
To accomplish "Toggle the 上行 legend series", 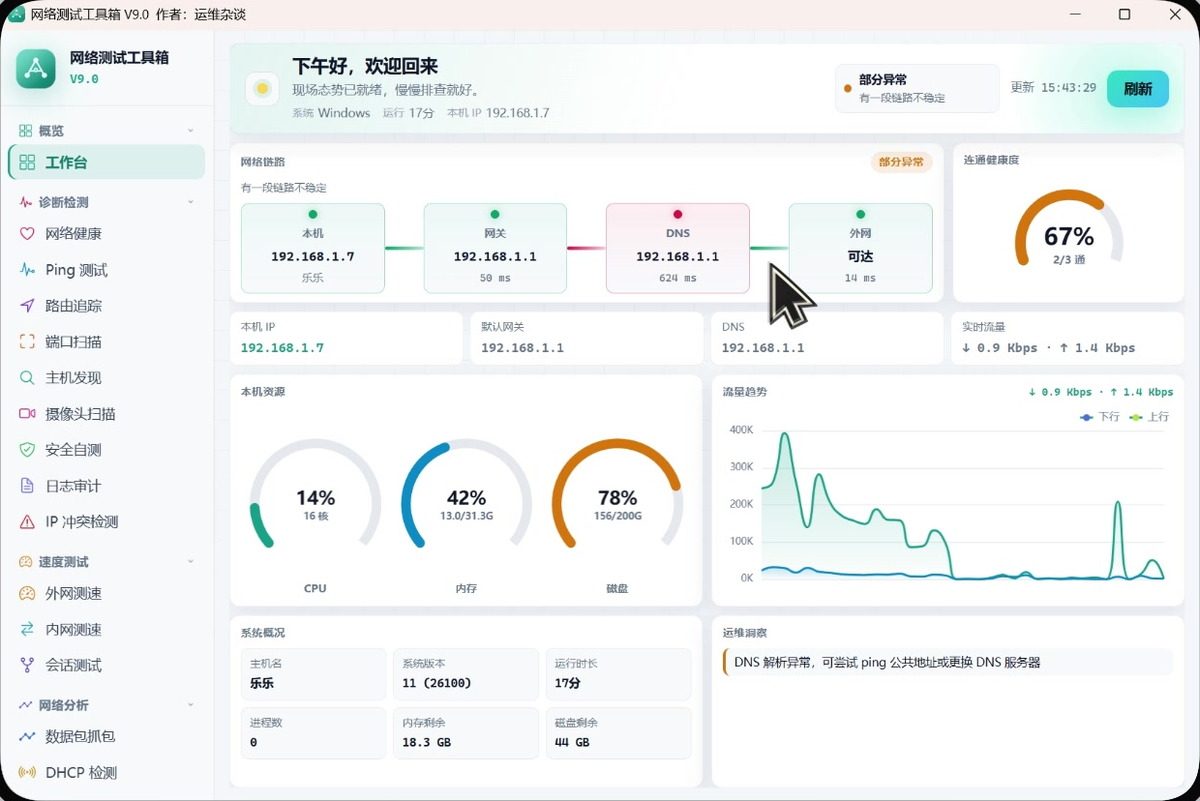I will pyautogui.click(x=1149, y=417).
